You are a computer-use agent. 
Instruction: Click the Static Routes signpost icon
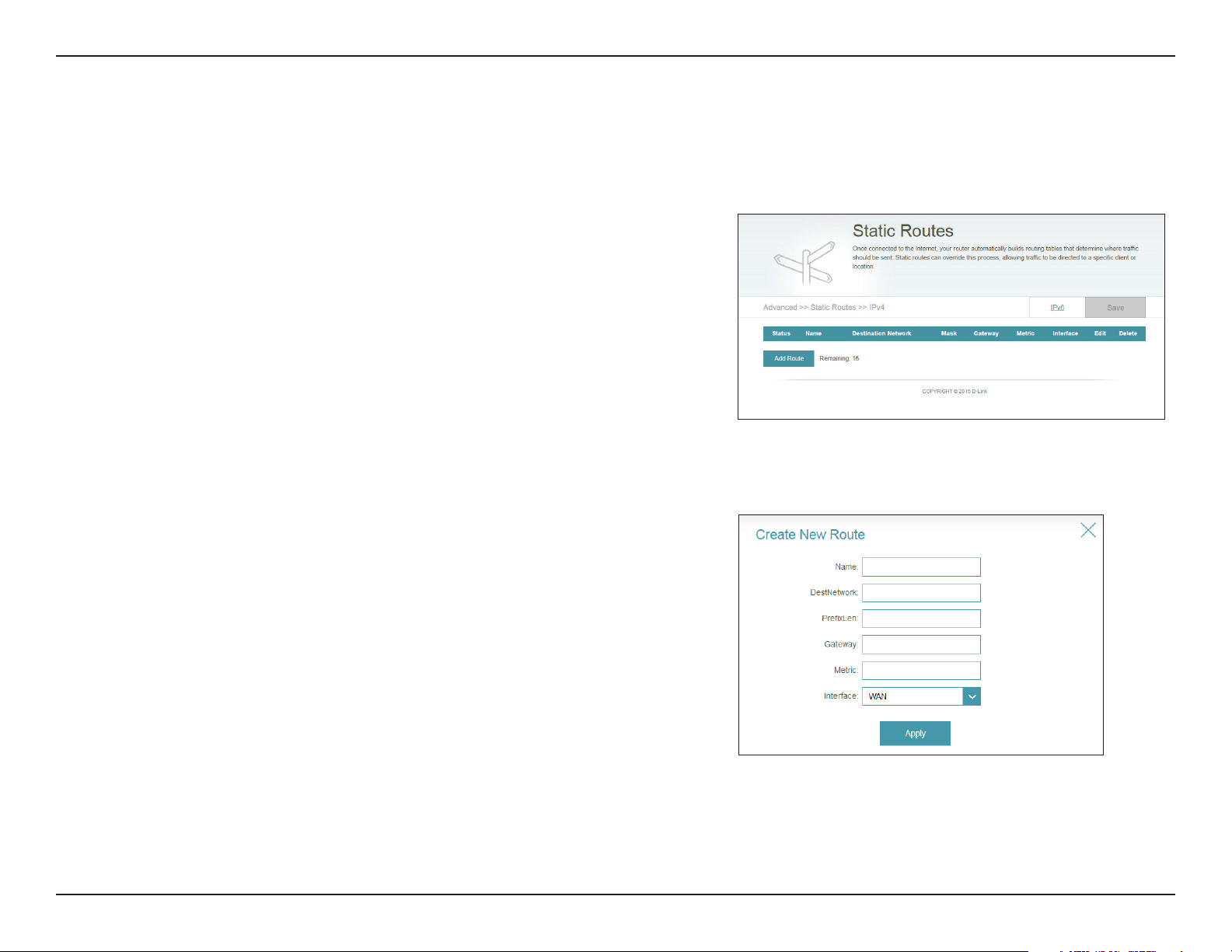coord(805,263)
